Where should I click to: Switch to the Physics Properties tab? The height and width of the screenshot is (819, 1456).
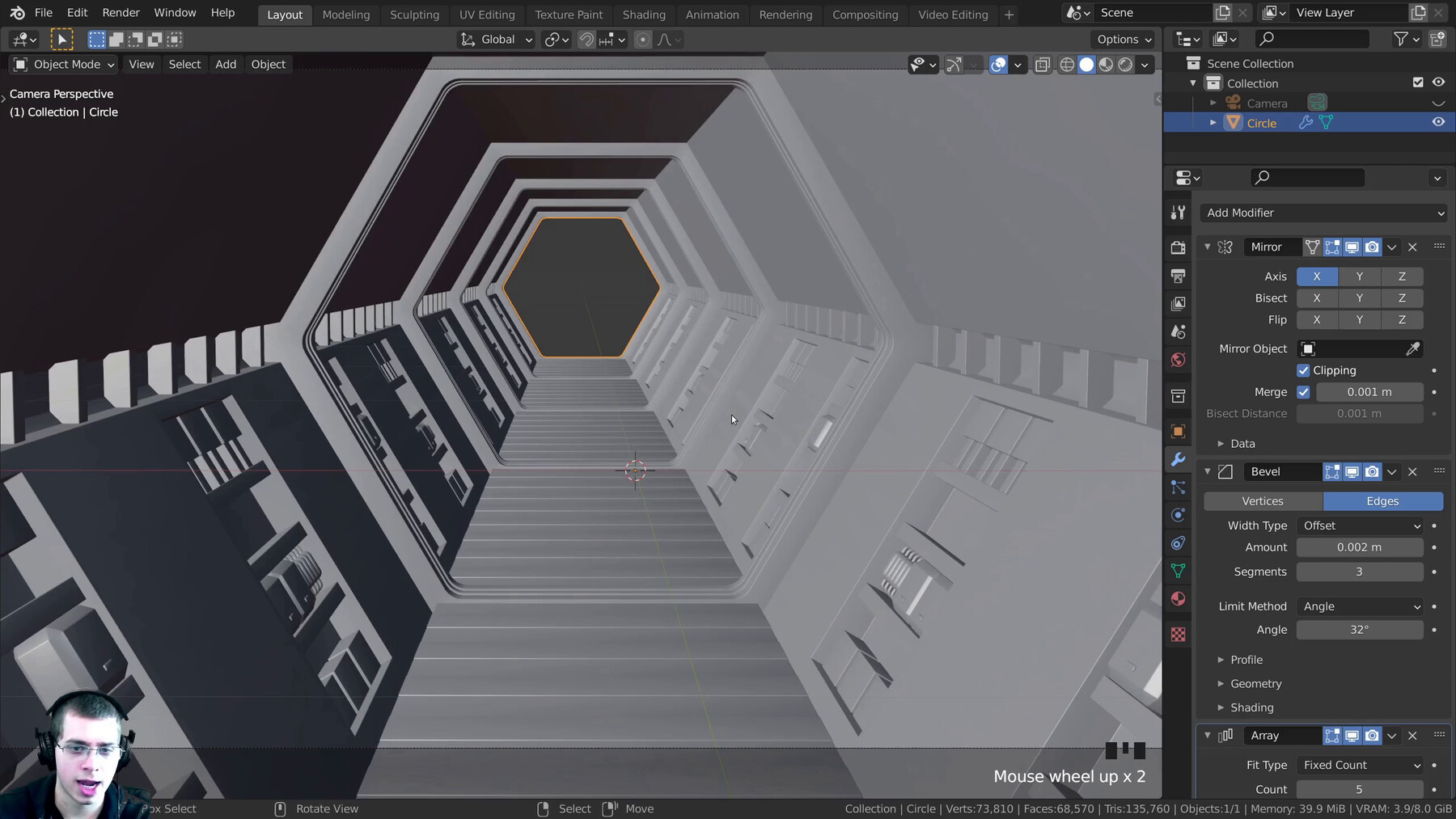point(1178,515)
